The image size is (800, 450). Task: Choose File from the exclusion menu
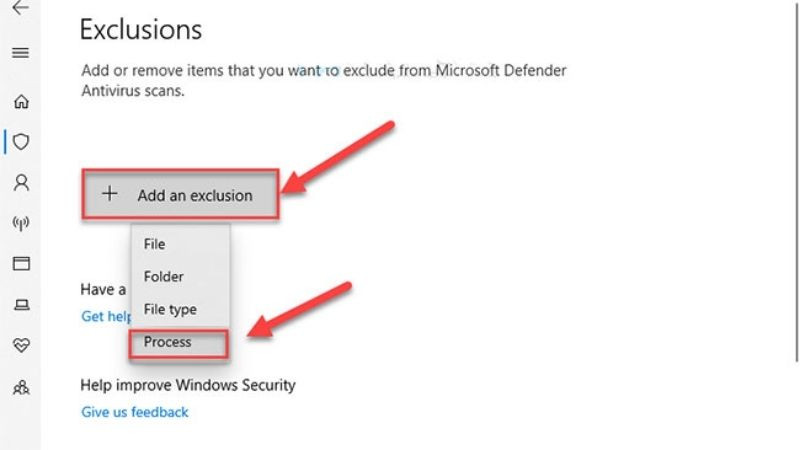154,244
